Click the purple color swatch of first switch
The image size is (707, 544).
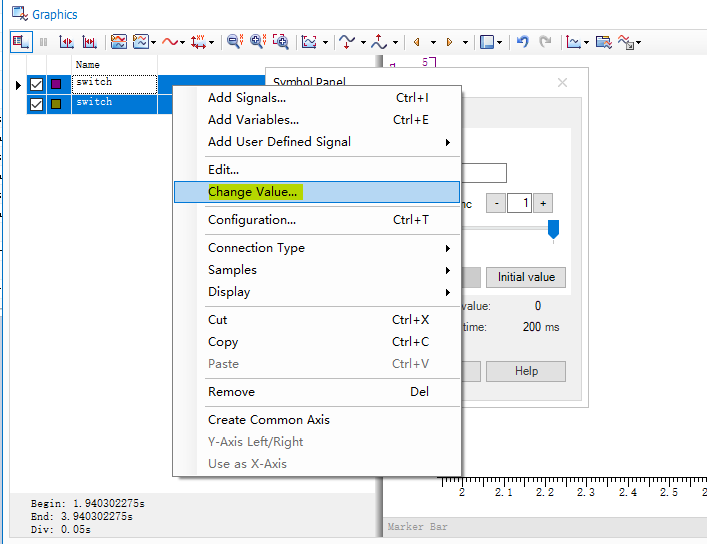tap(56, 84)
